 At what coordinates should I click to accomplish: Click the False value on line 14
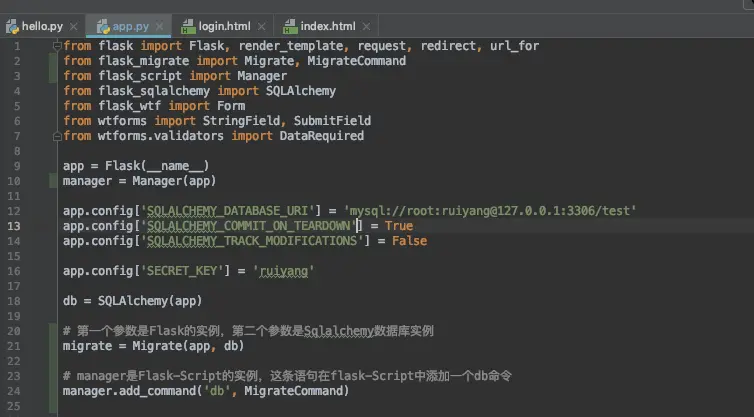[x=409, y=241]
